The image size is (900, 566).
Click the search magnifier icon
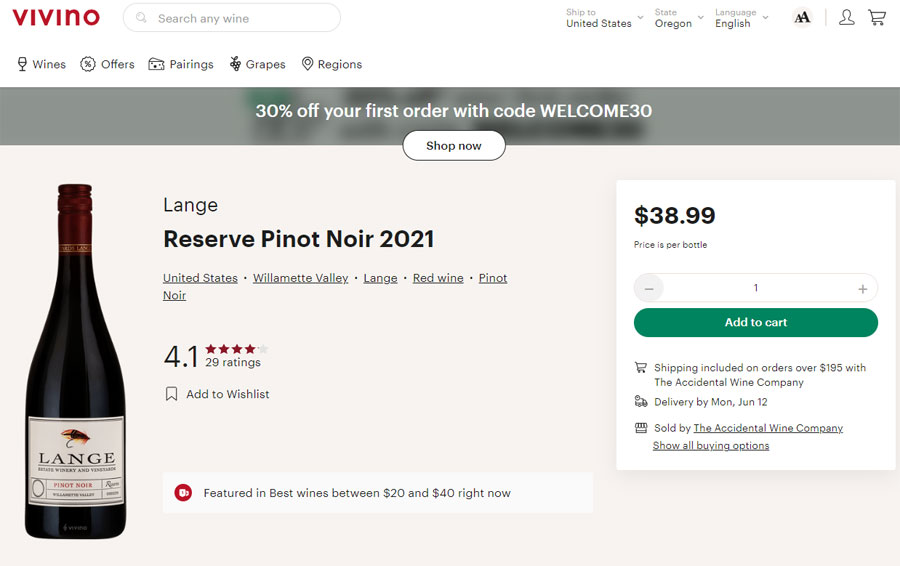tap(141, 18)
